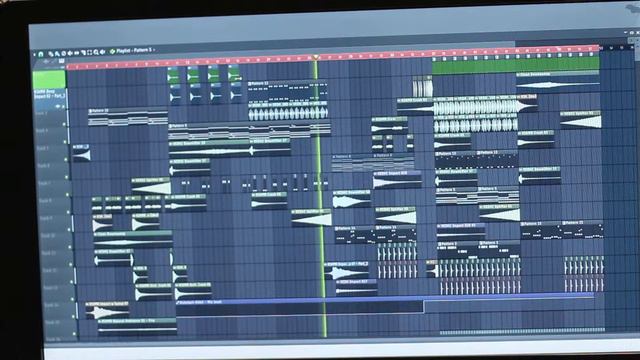Mute Track 3 with its switch
This screenshot has height=360, width=640.
coord(64,124)
